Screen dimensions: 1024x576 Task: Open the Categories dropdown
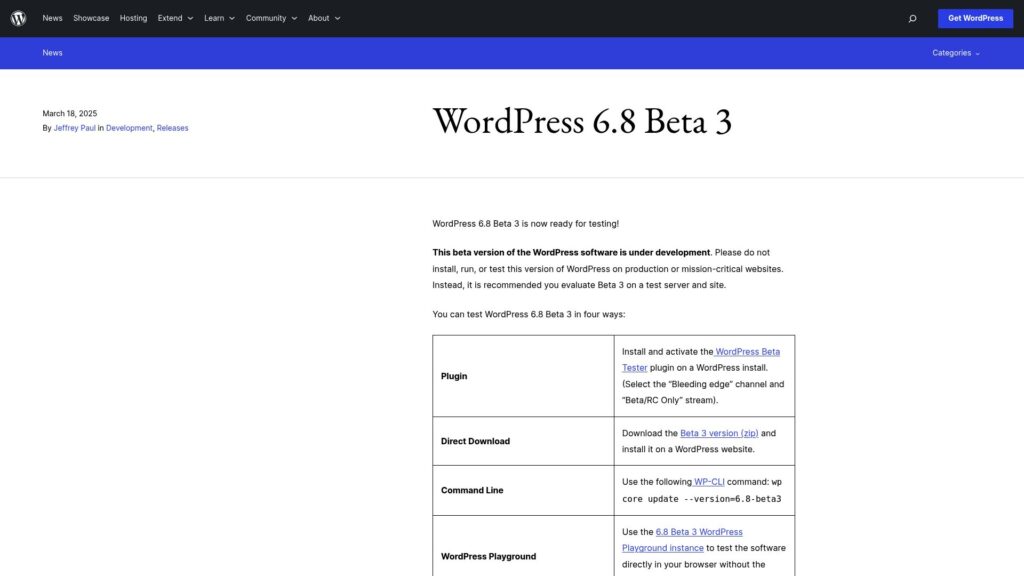click(x=955, y=53)
